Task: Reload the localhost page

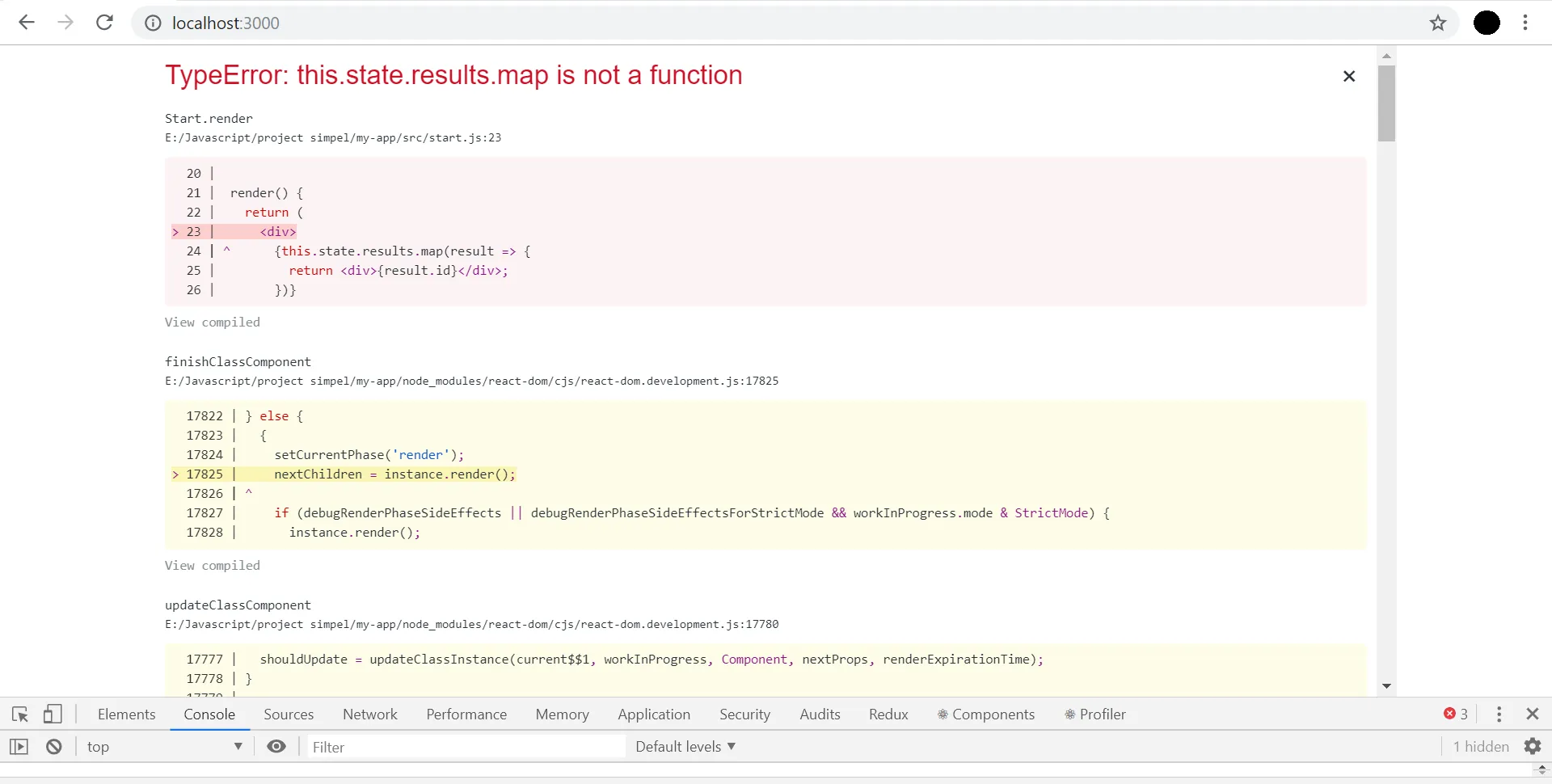Action: pyautogui.click(x=104, y=23)
